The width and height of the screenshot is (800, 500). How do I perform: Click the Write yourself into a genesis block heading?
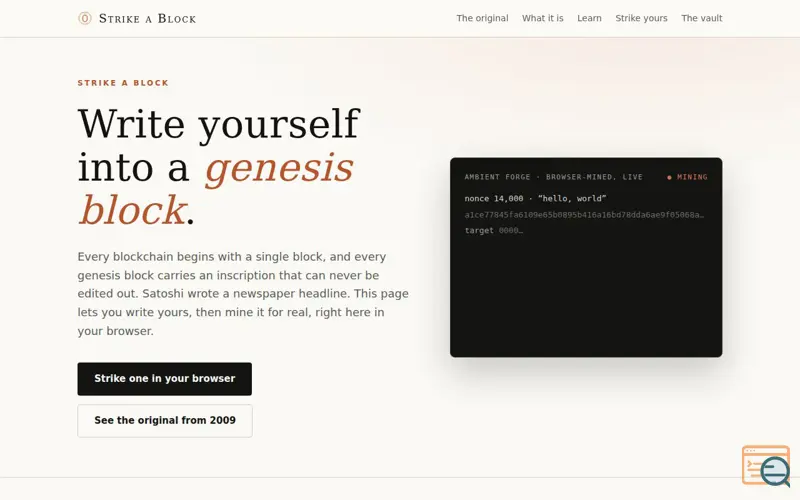(219, 167)
